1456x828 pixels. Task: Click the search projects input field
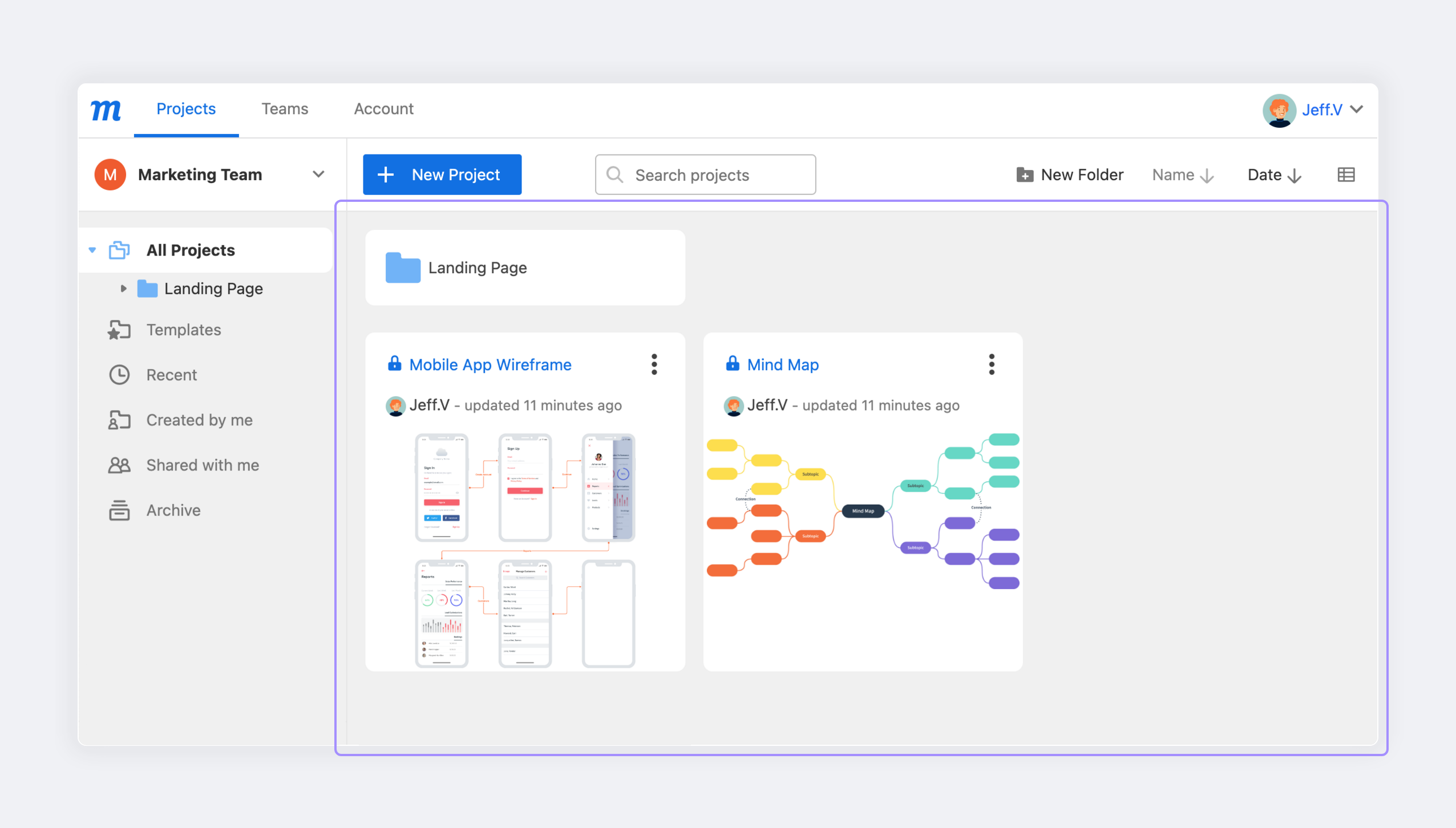(705, 174)
